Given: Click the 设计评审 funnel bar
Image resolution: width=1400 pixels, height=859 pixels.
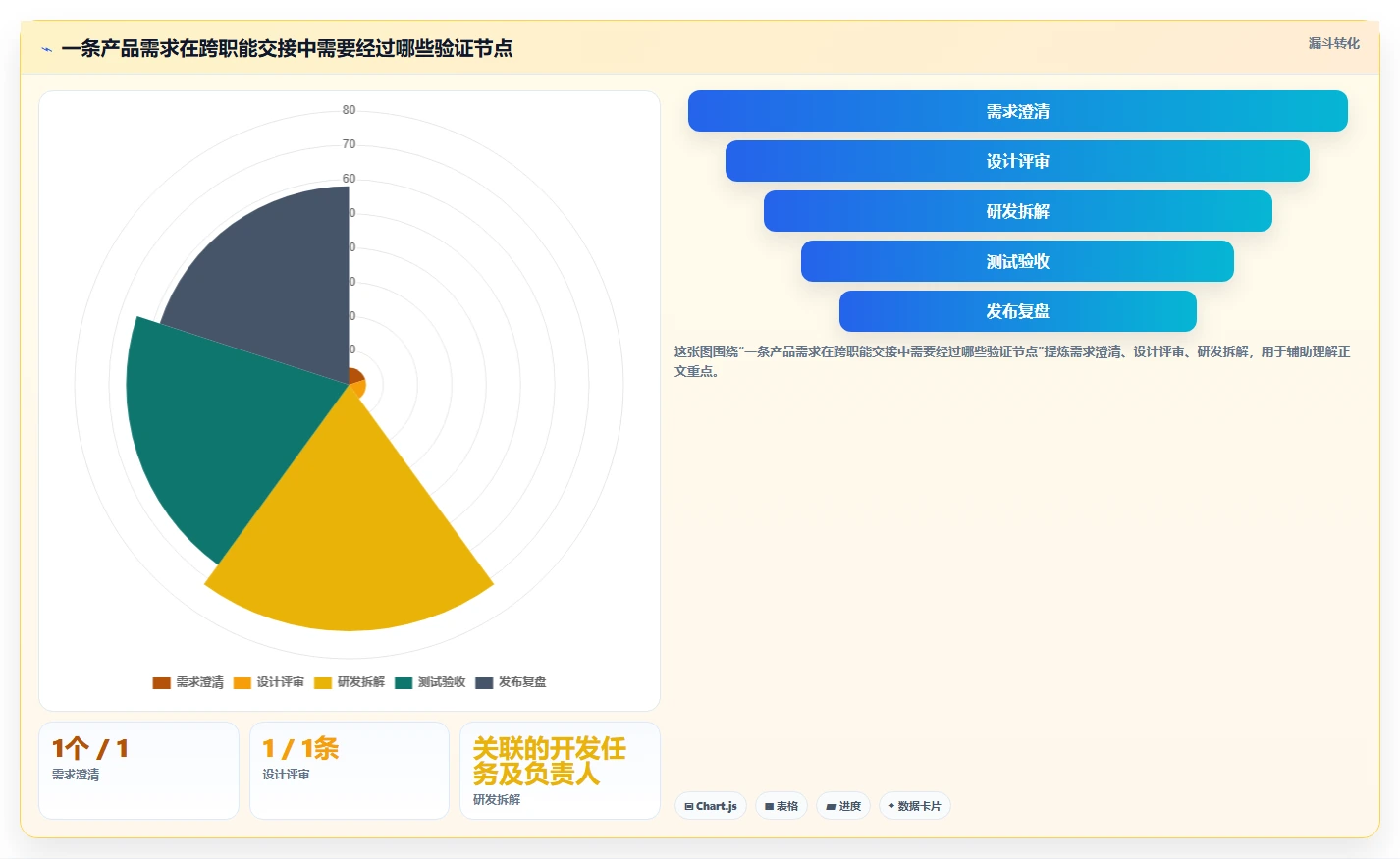Looking at the screenshot, I should [x=1017, y=161].
